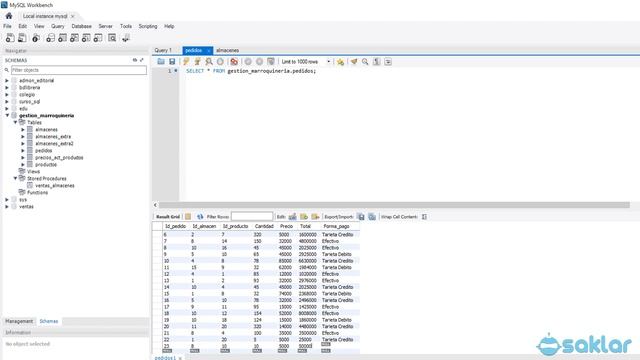Expand the ventas schema
The height and width of the screenshot is (360, 640).
7,207
